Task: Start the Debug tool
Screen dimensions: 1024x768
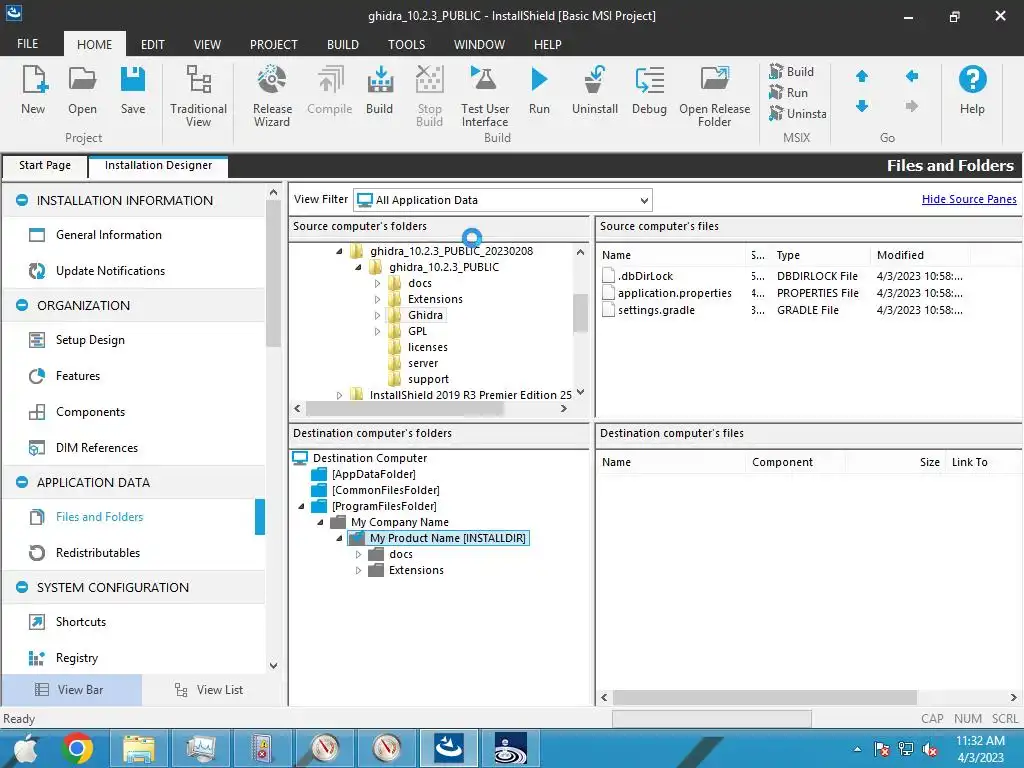Action: pyautogui.click(x=649, y=90)
